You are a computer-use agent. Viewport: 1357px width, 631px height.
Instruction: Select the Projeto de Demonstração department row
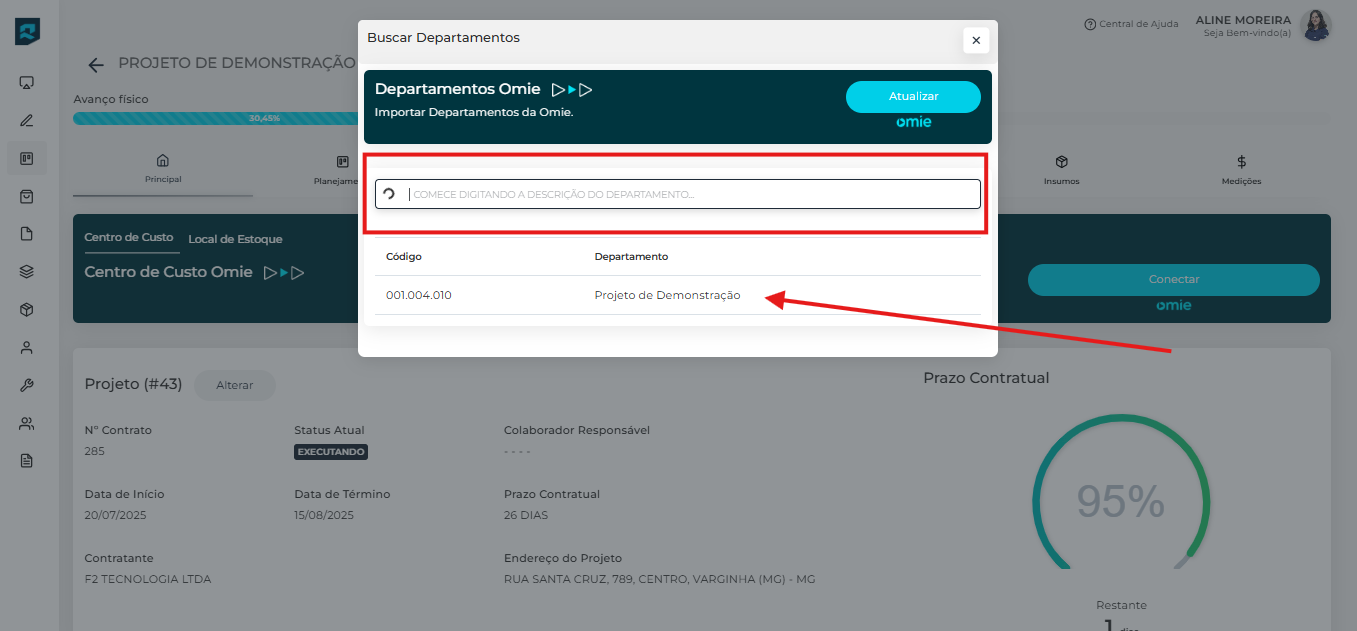pos(667,295)
